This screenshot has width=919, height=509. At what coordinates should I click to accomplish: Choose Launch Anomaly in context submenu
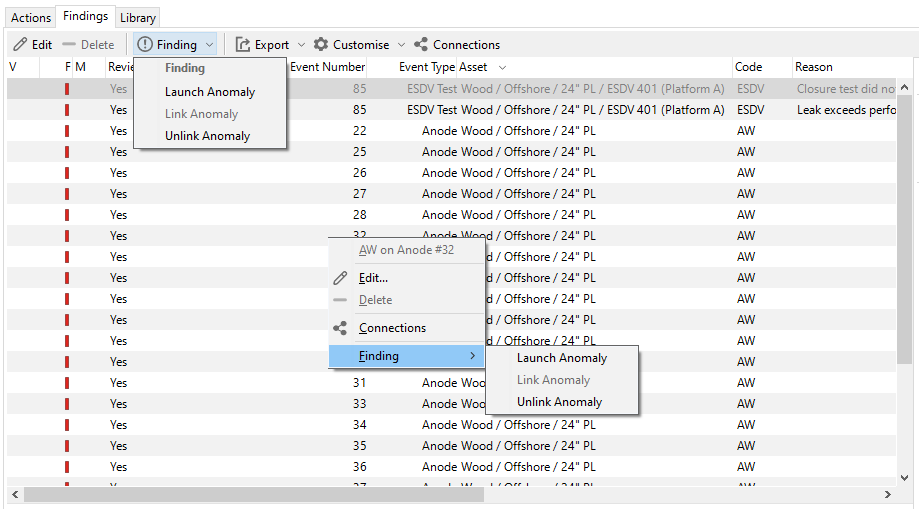(561, 358)
